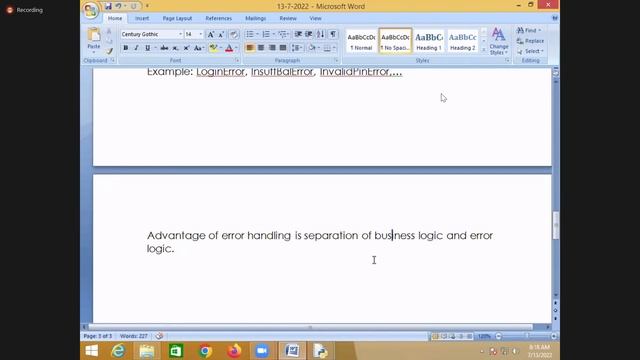The height and width of the screenshot is (360, 640).
Task: Click Change Styles icon
Action: coord(498,41)
